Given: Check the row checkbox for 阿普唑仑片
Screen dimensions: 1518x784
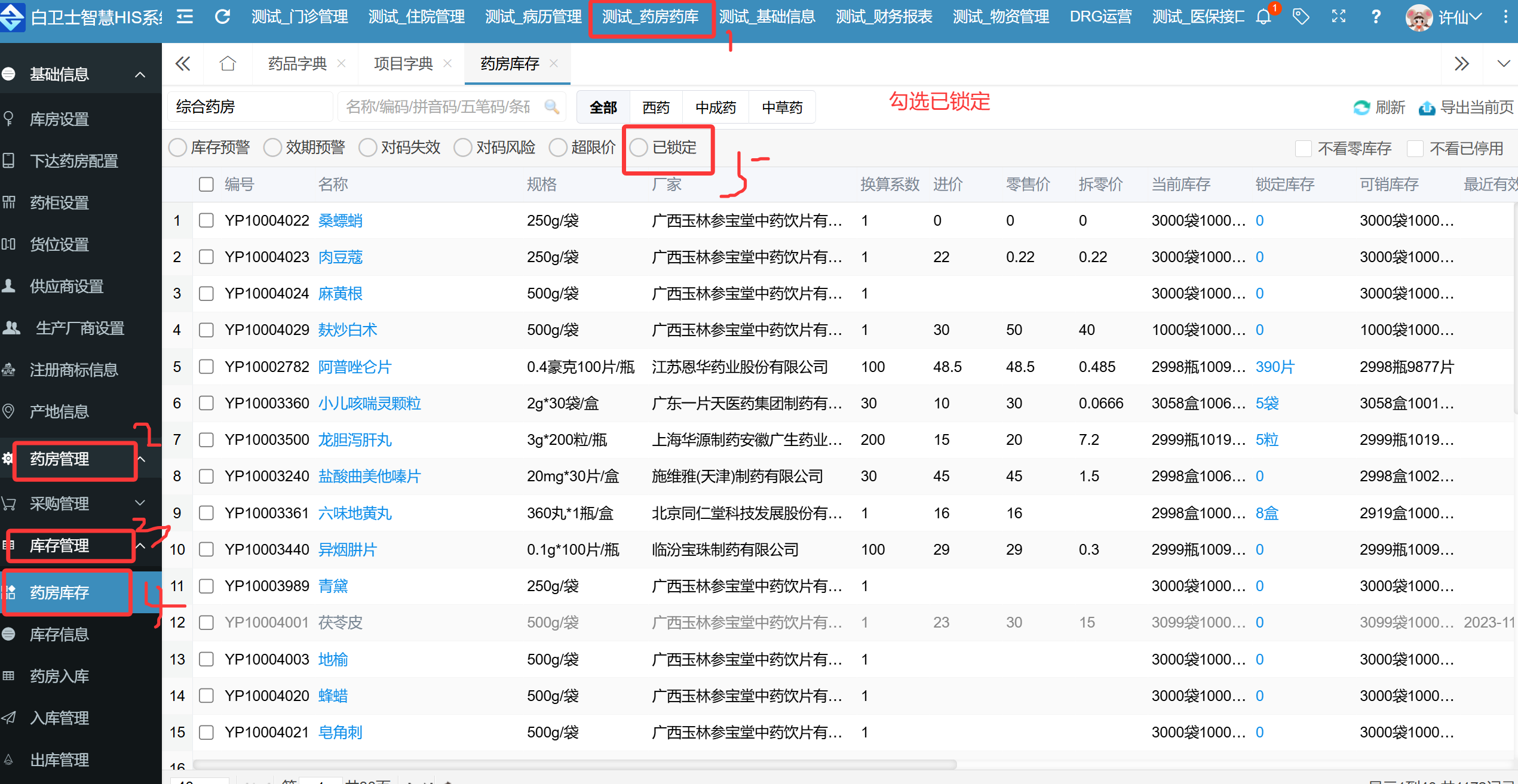Looking at the screenshot, I should pos(206,367).
